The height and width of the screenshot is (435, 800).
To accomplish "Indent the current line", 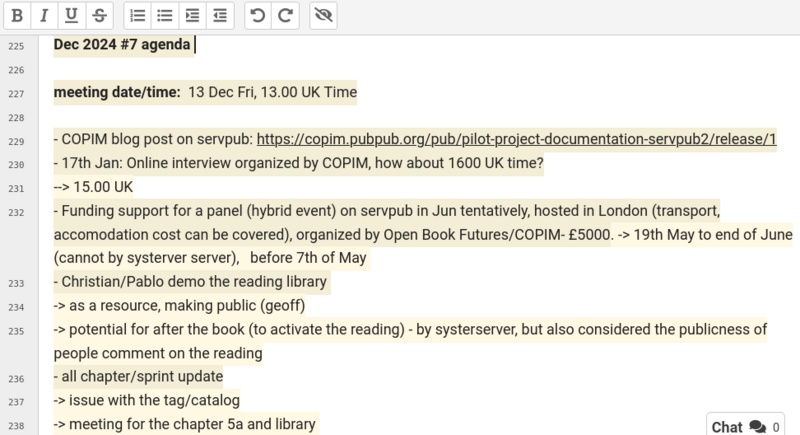I will click(192, 15).
